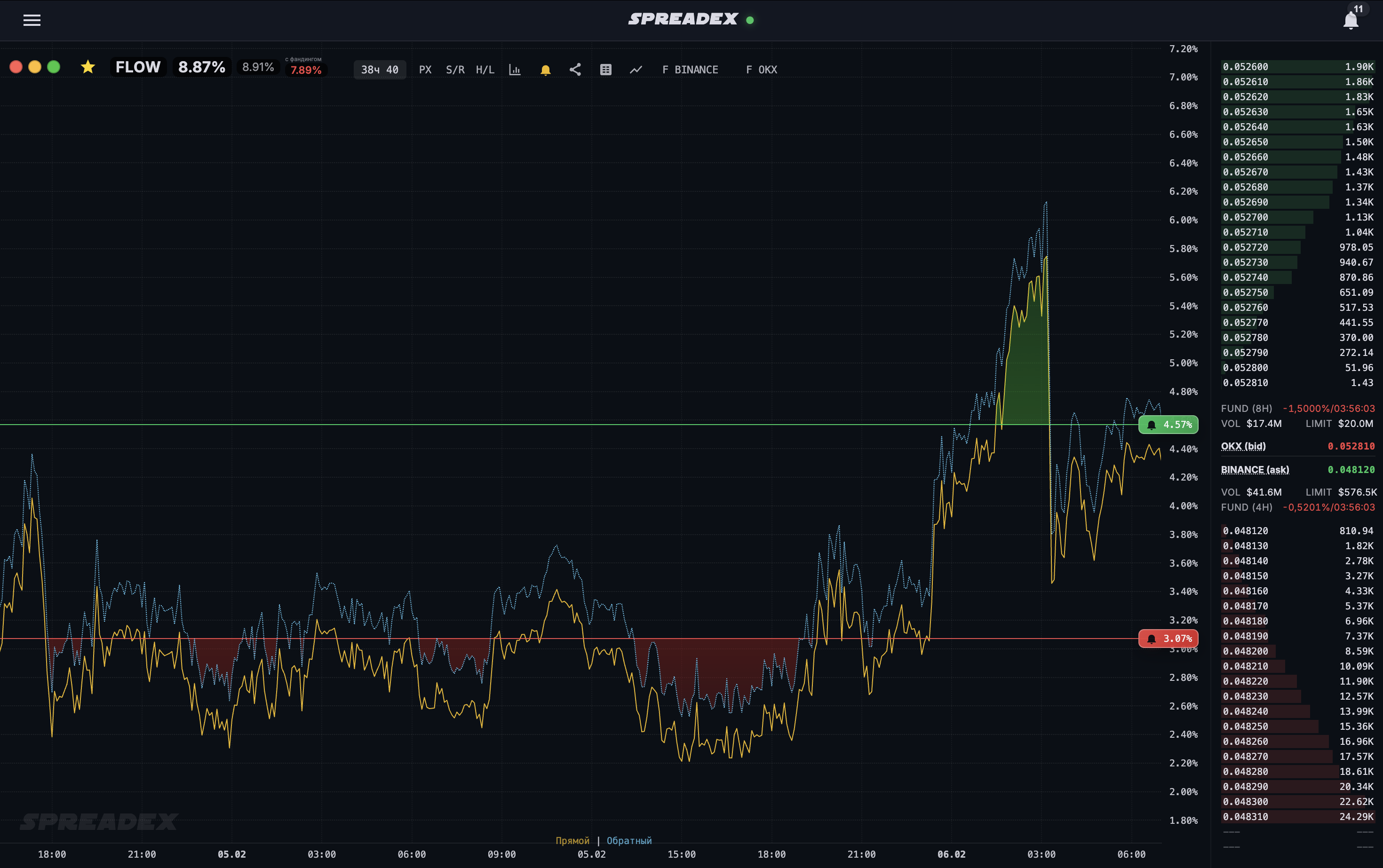The image size is (1383, 868).
Task: Click the red status circle near FLOW
Action: point(16,67)
